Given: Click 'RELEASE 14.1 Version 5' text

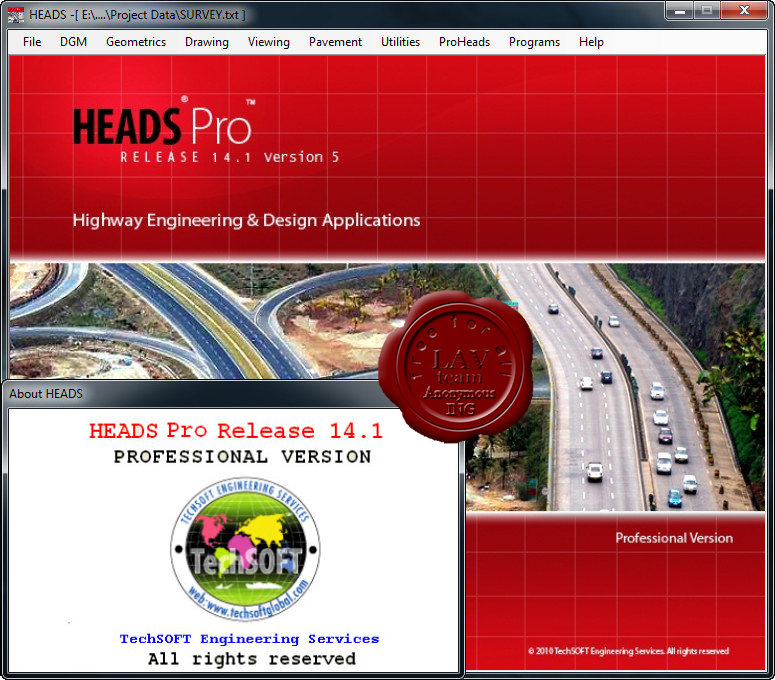Looking at the screenshot, I should (229, 157).
